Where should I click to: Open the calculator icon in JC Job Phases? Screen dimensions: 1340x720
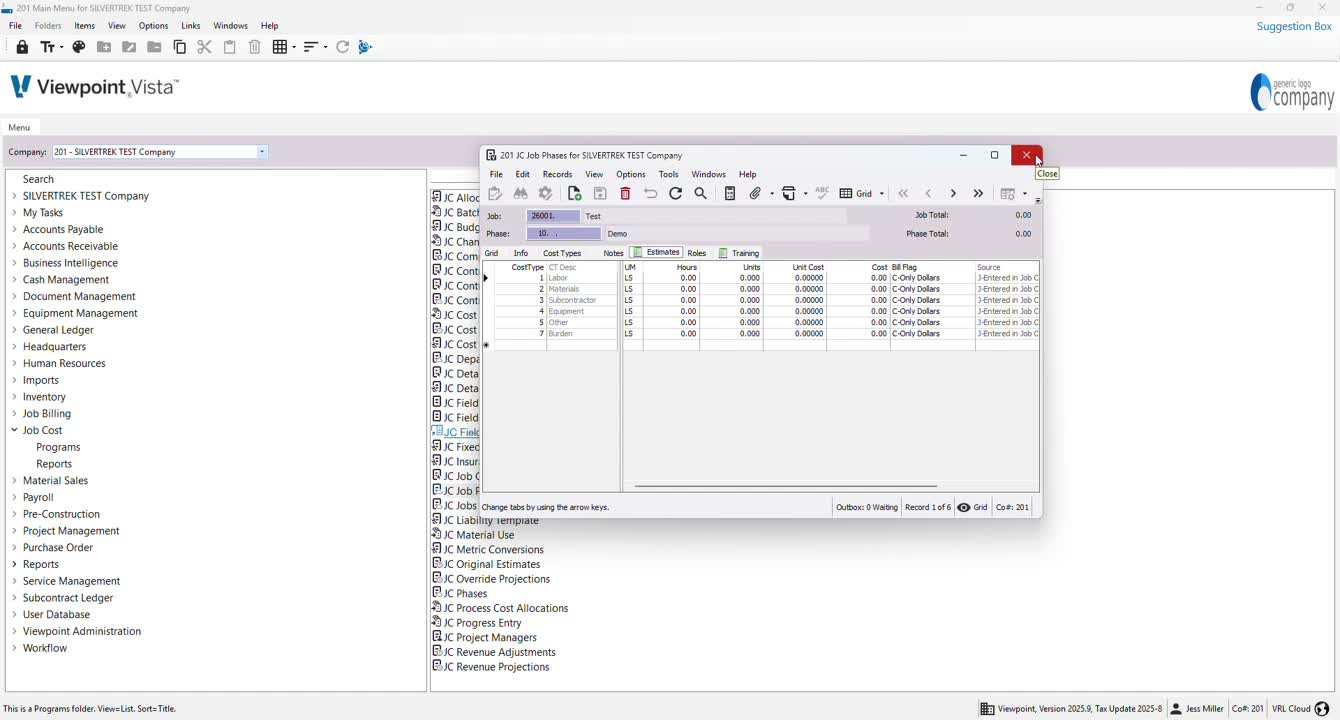coord(730,194)
